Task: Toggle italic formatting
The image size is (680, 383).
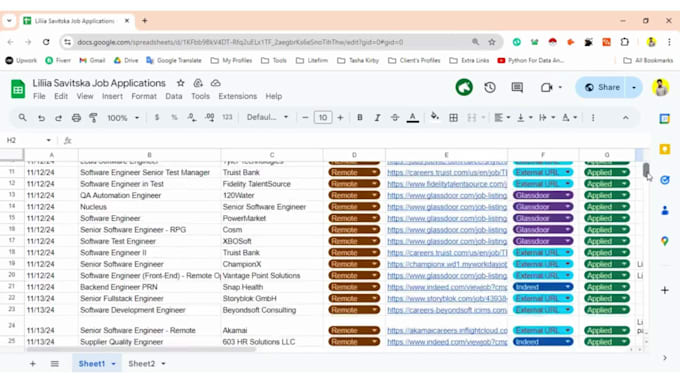Action: [377, 118]
